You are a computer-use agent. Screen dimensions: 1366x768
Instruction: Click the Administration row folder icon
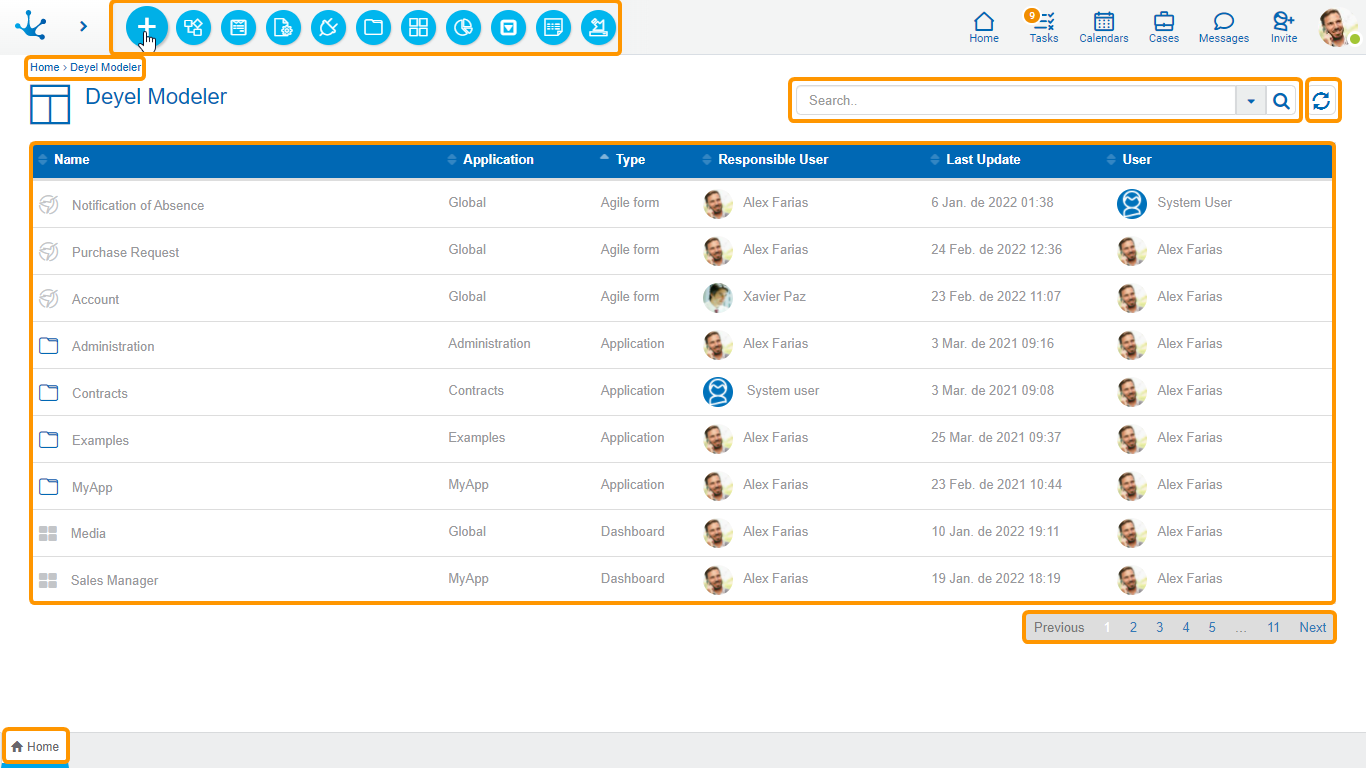coord(48,345)
